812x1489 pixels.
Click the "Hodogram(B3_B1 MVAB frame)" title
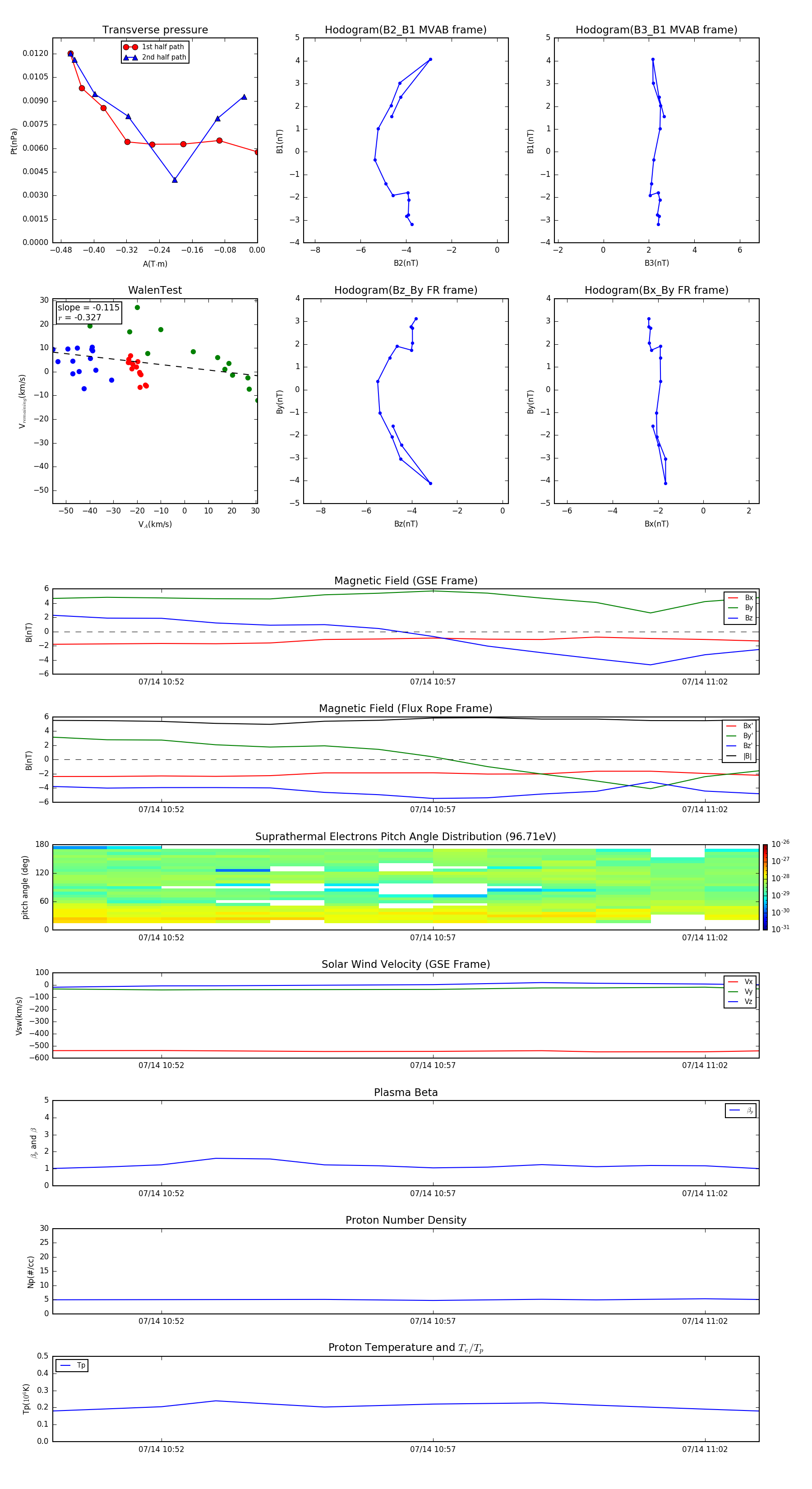click(x=656, y=29)
